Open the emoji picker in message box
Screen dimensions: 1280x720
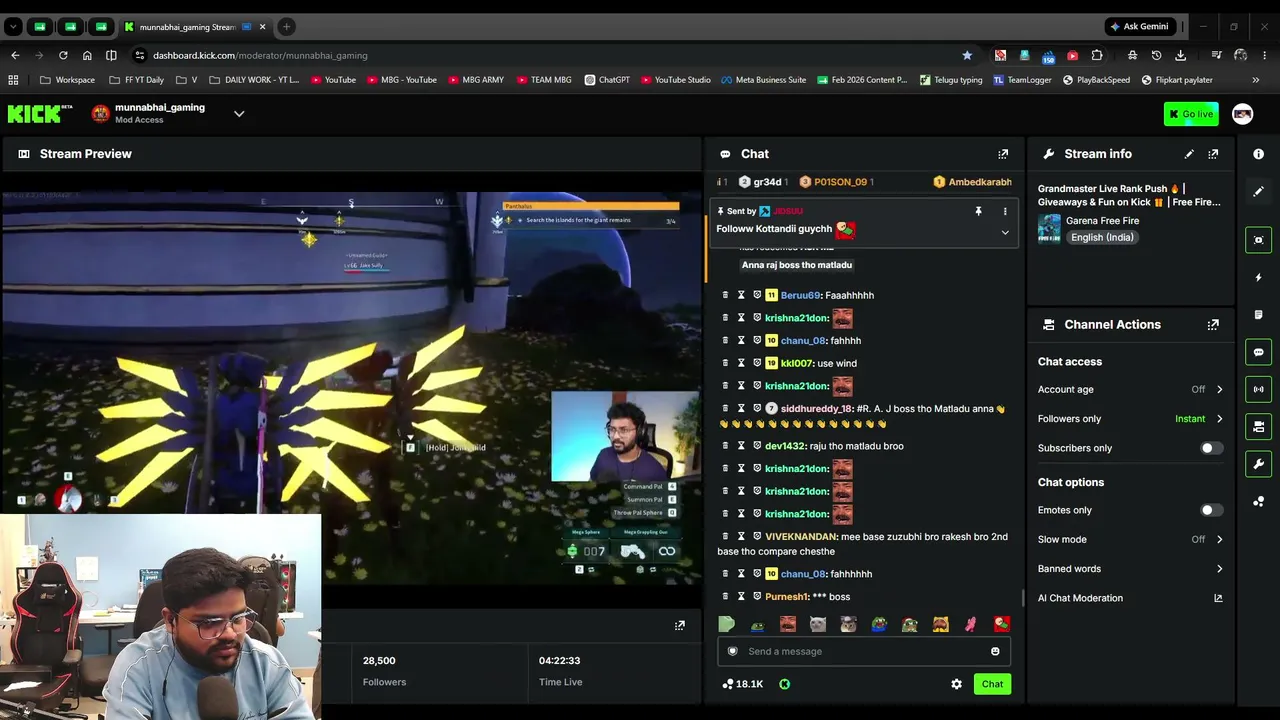point(995,652)
